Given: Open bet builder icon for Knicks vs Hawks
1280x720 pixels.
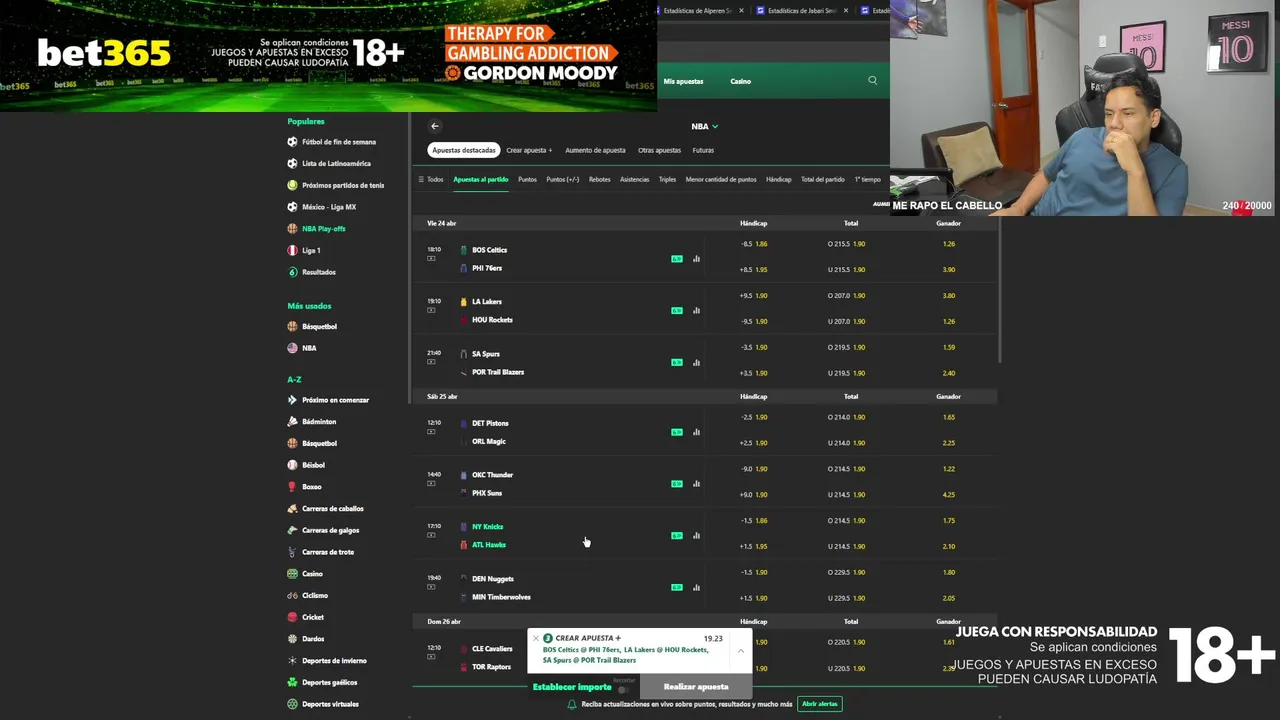Looking at the screenshot, I should (677, 536).
